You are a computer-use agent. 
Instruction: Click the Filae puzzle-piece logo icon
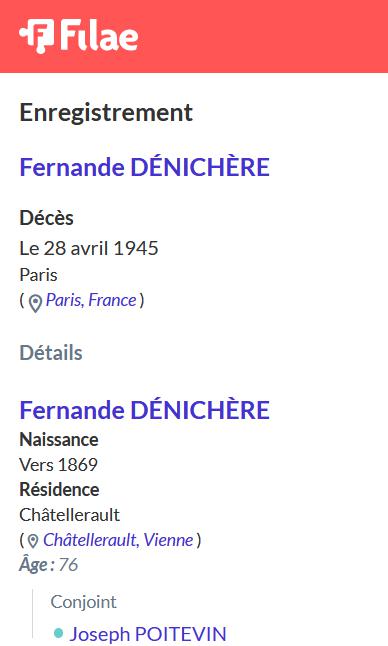click(36, 36)
